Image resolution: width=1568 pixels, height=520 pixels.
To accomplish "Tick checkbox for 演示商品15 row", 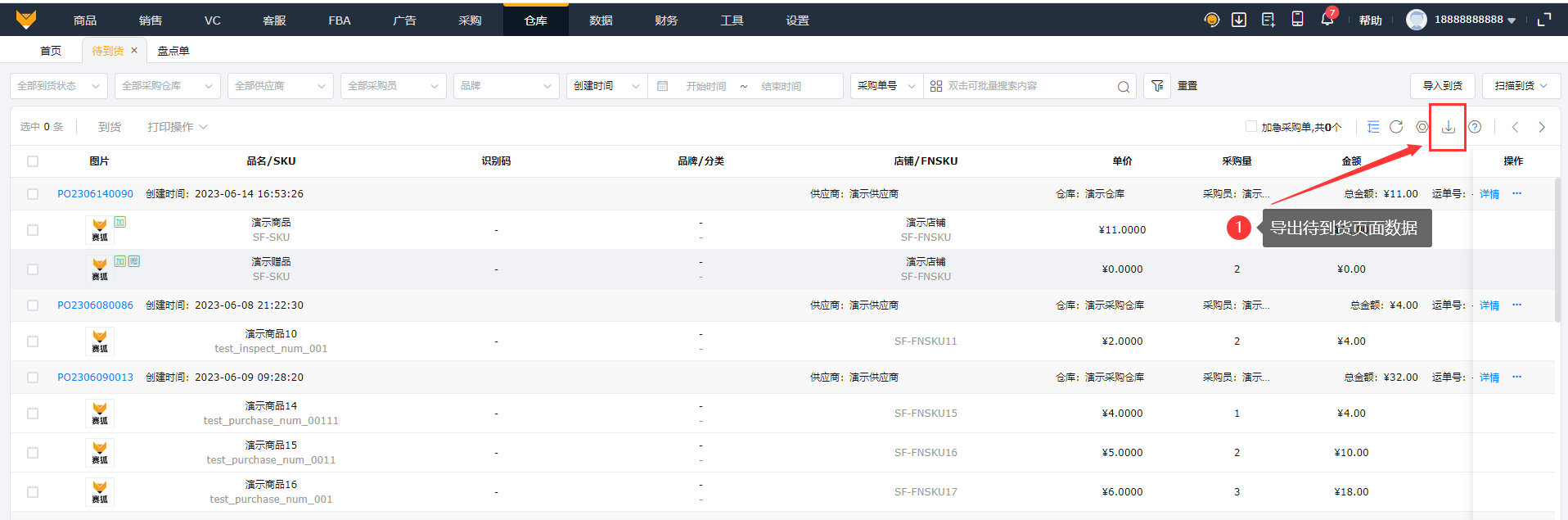I will pyautogui.click(x=33, y=453).
